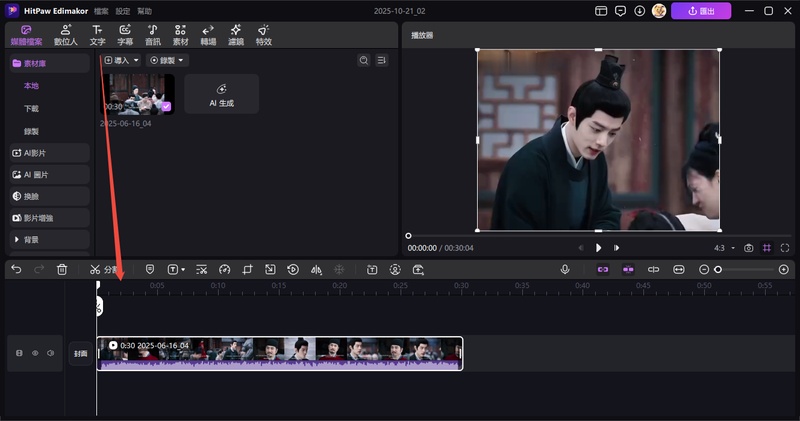800x421 pixels.
Task: Click the AI 生成 generate button
Action: point(221,94)
